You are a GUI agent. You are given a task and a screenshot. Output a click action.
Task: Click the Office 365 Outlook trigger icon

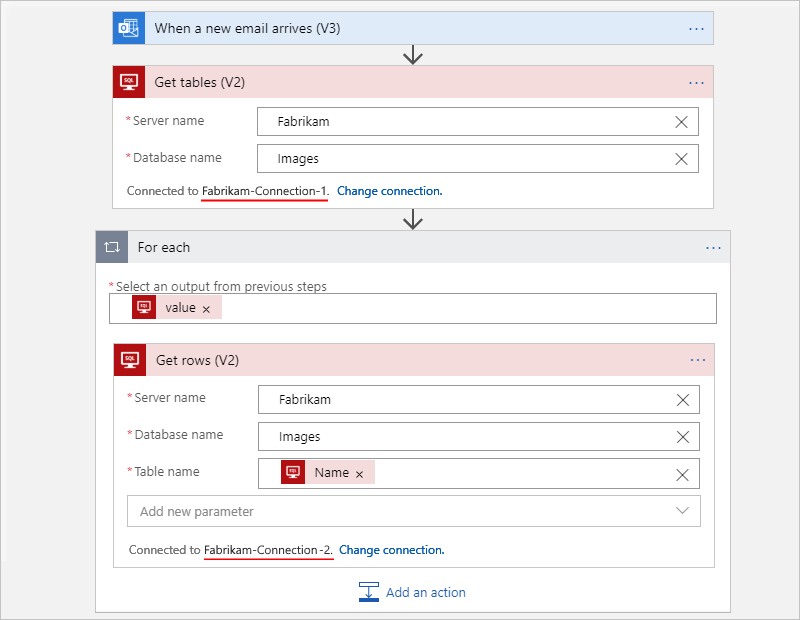point(128,27)
